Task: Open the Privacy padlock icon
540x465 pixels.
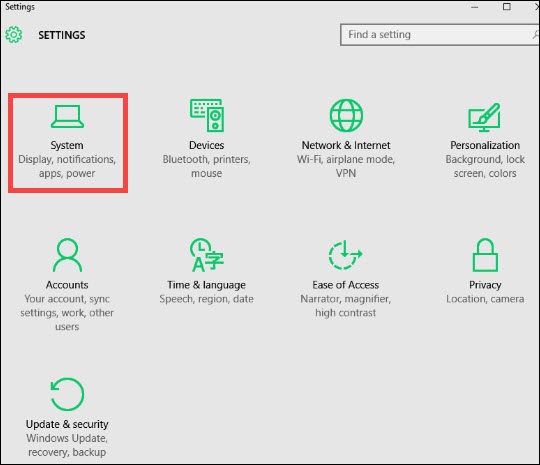Action: point(485,255)
